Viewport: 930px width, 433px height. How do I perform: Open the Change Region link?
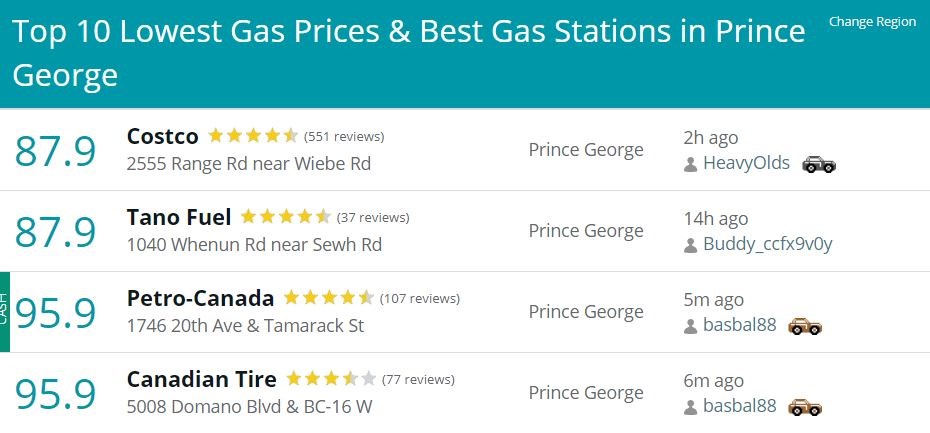click(x=872, y=22)
